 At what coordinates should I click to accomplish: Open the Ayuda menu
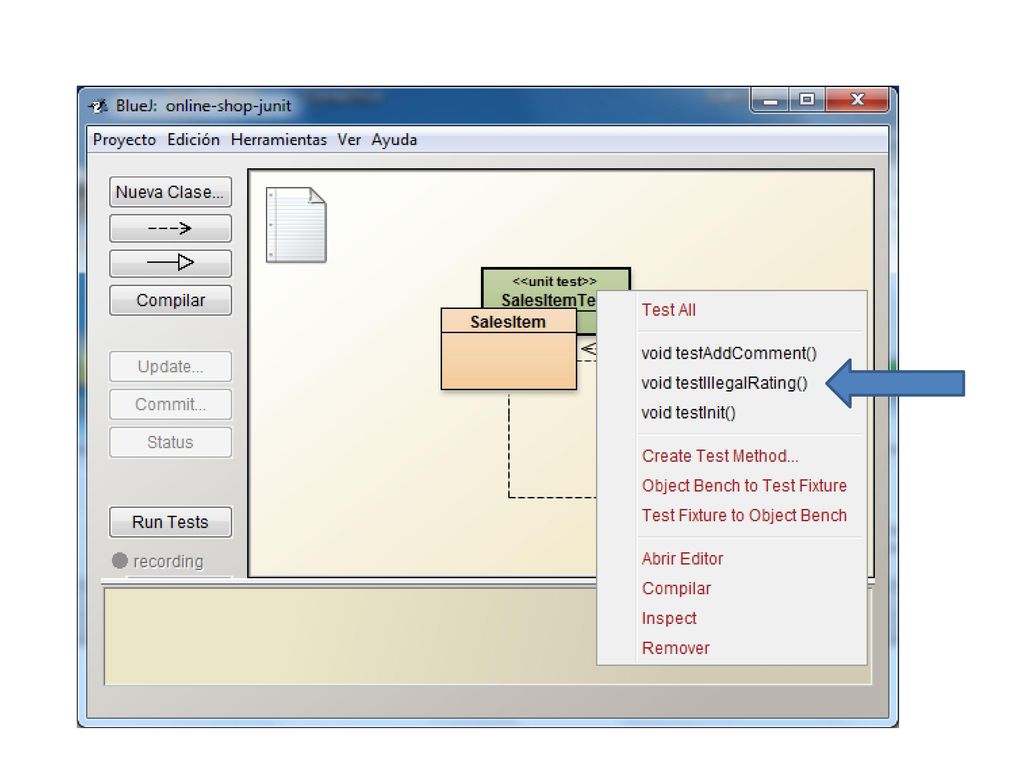pos(394,140)
